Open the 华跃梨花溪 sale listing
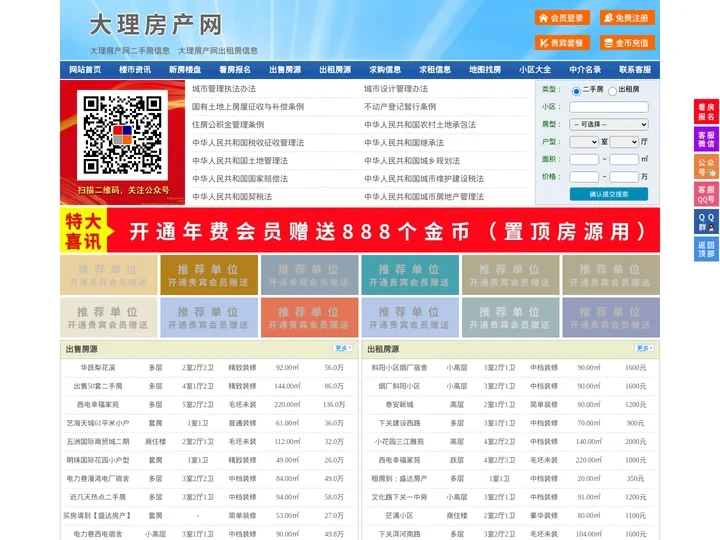Viewport: 720px width, 540px height. pos(98,367)
